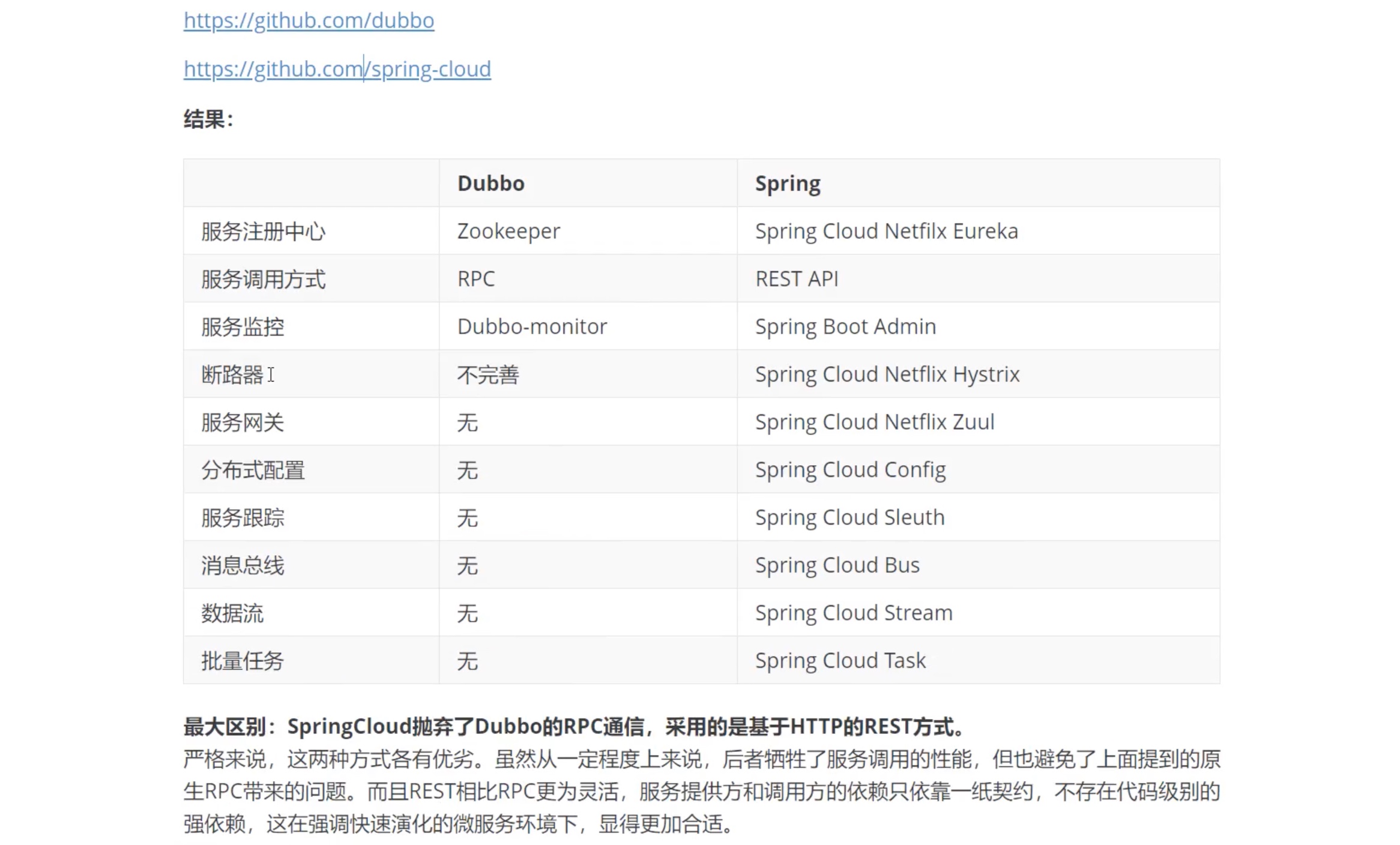Click the Spring Cloud Sleuth cell

[x=849, y=518]
